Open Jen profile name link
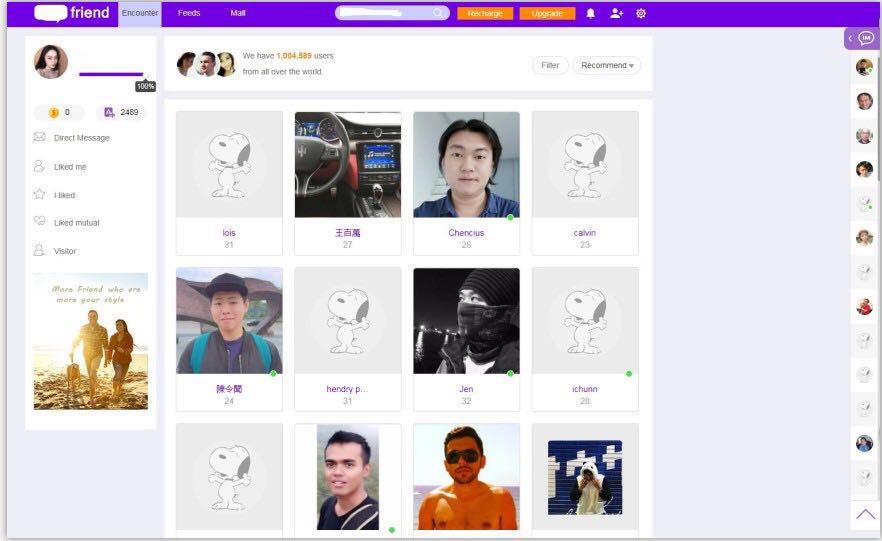Viewport: 882px width, 541px height. tap(466, 389)
